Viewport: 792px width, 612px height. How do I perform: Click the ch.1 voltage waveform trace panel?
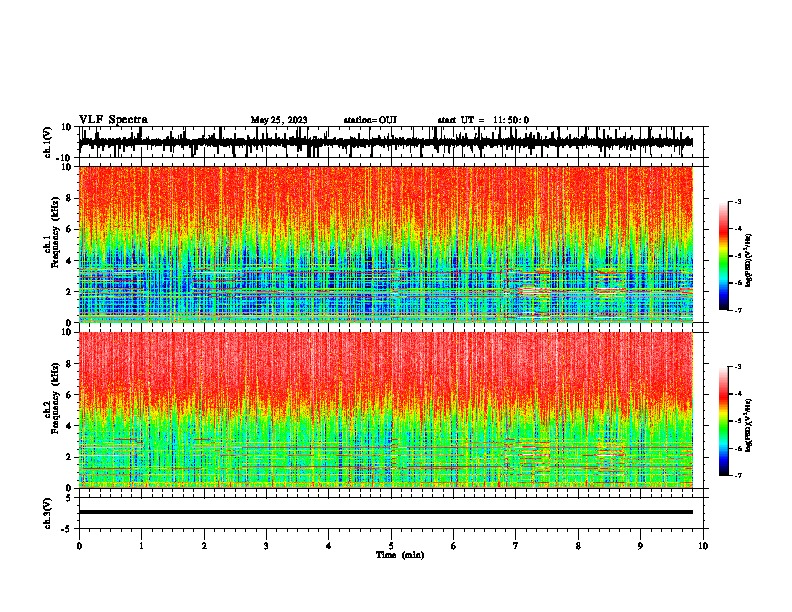[393, 142]
